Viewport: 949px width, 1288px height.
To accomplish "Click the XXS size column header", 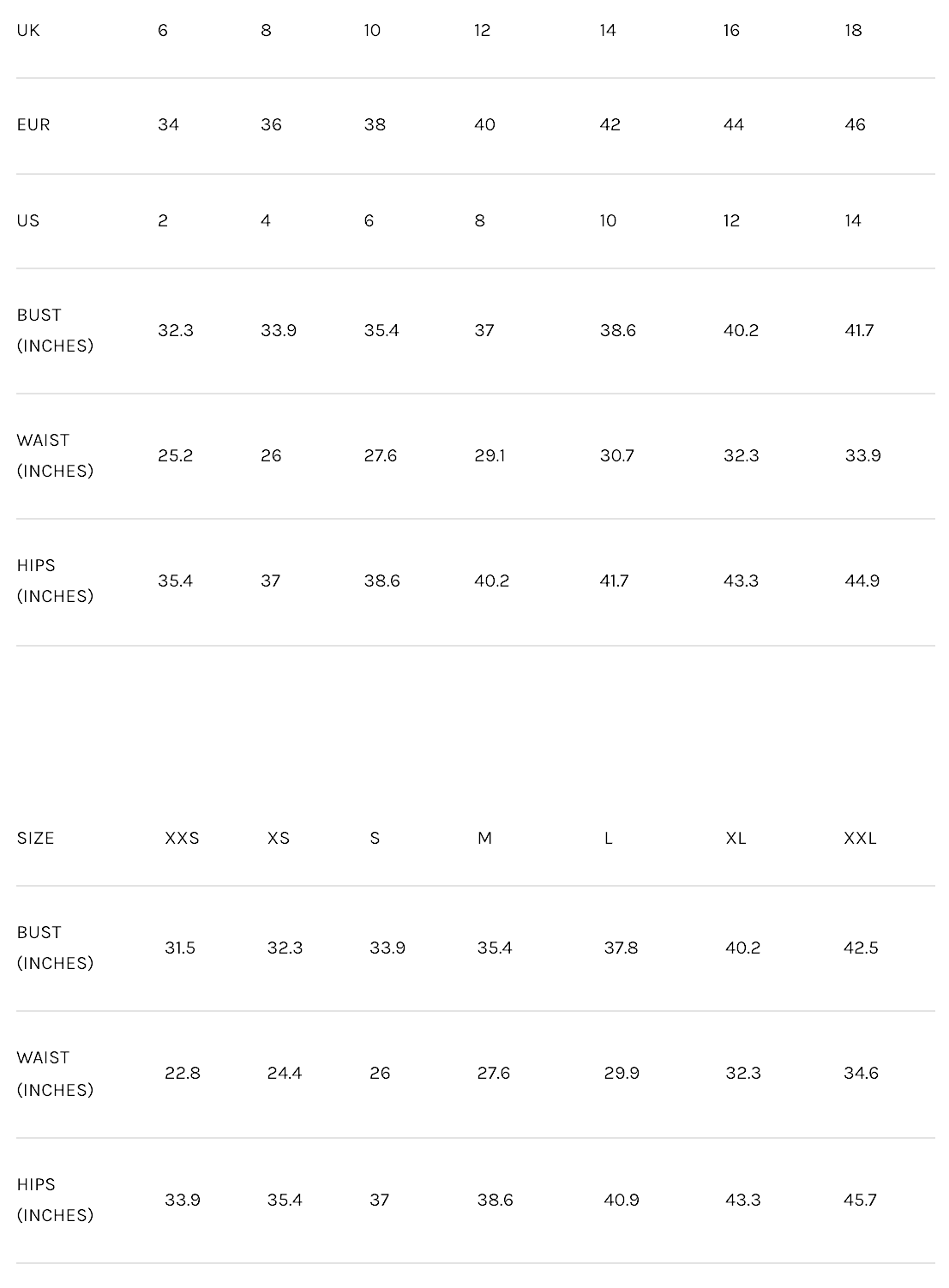I will click(x=182, y=839).
